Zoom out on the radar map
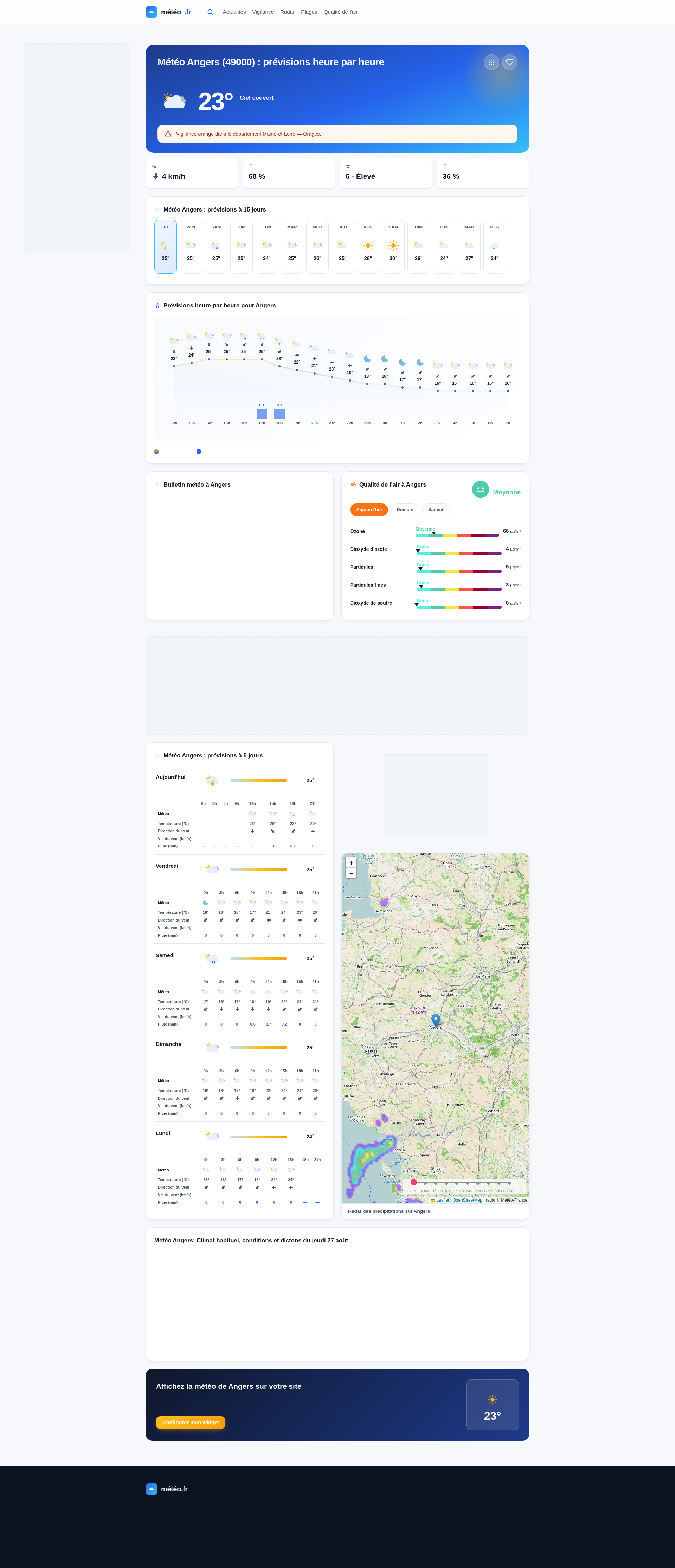The width and height of the screenshot is (675, 1568). 351,873
